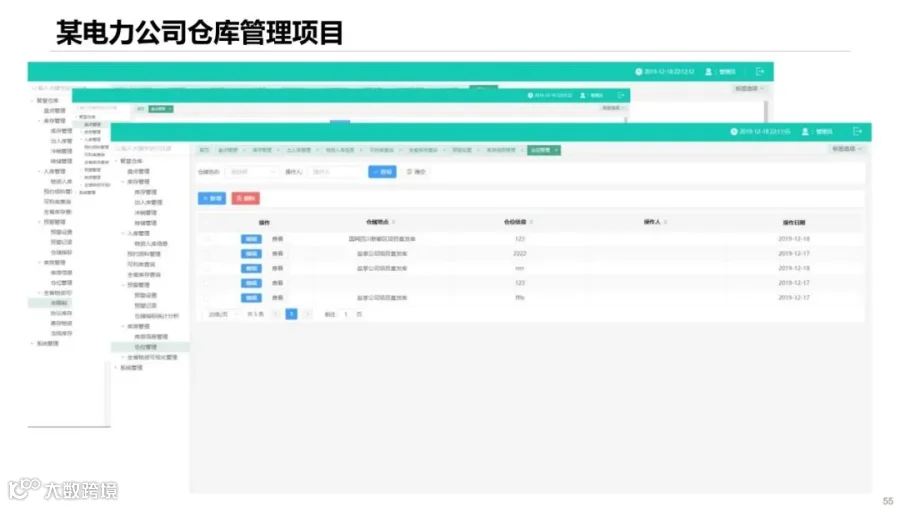Click 编辑 on the row with rrrr

(251, 268)
